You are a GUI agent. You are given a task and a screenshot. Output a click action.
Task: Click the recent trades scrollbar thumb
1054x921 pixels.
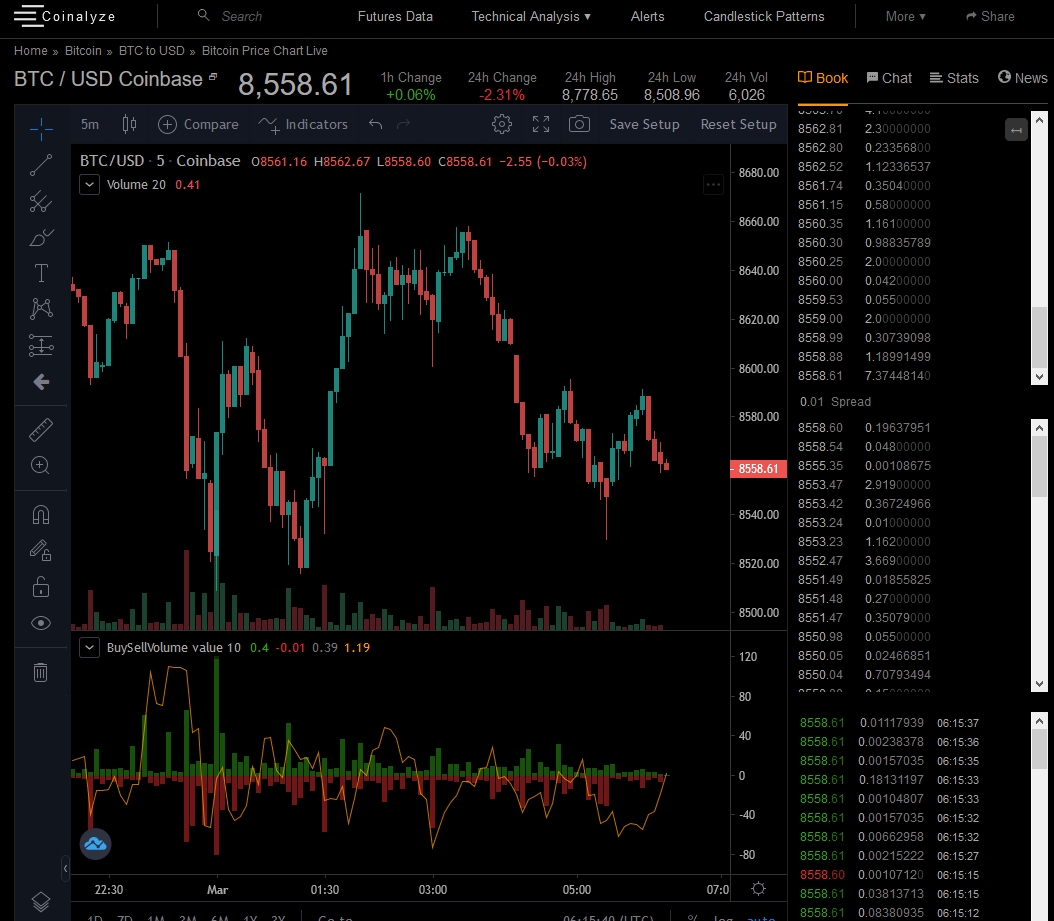pos(1039,750)
